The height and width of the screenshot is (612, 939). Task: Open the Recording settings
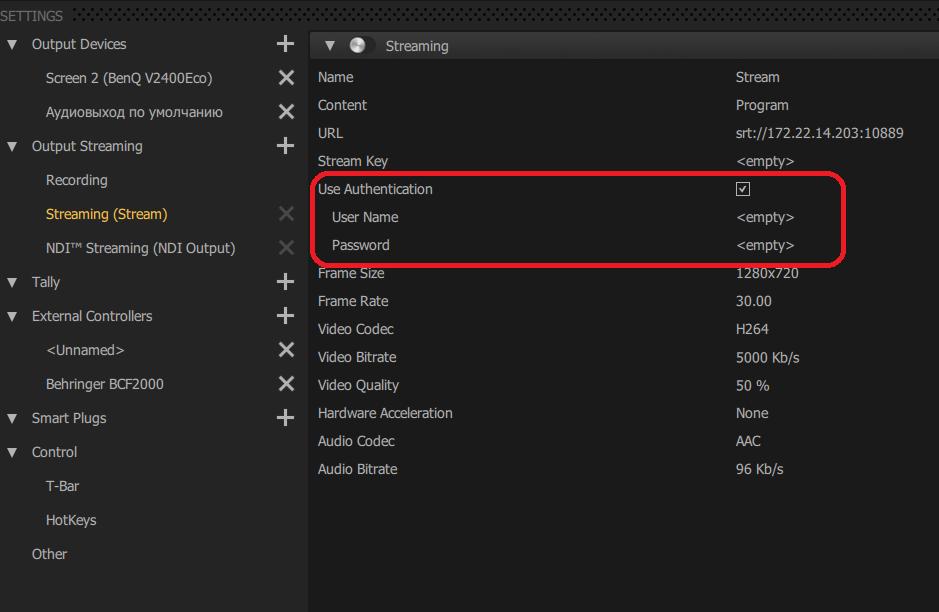[x=77, y=180]
